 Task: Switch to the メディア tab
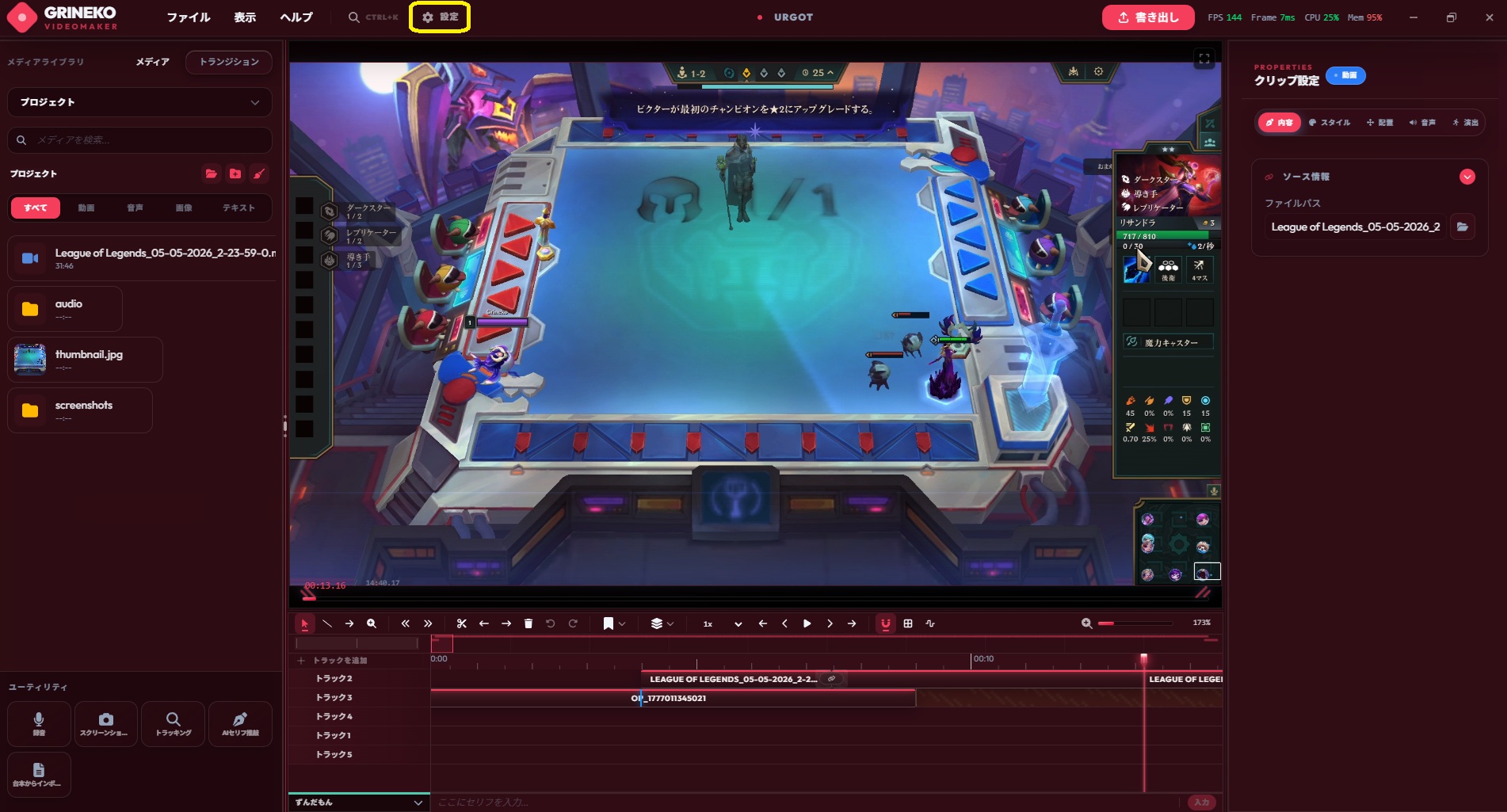[153, 62]
